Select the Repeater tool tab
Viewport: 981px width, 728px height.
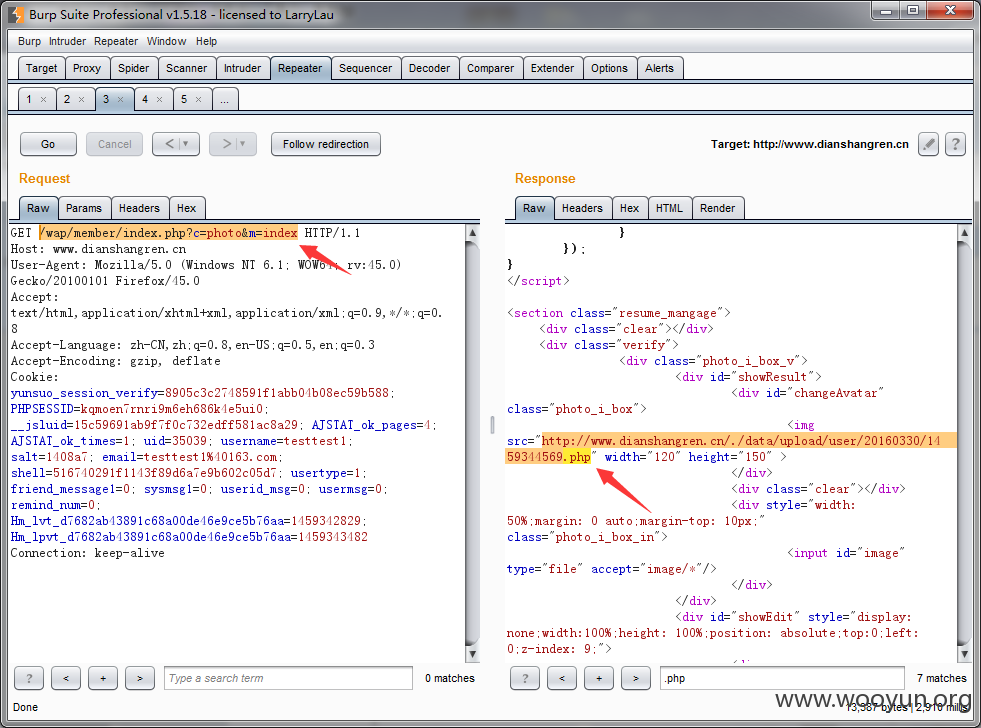(x=300, y=68)
